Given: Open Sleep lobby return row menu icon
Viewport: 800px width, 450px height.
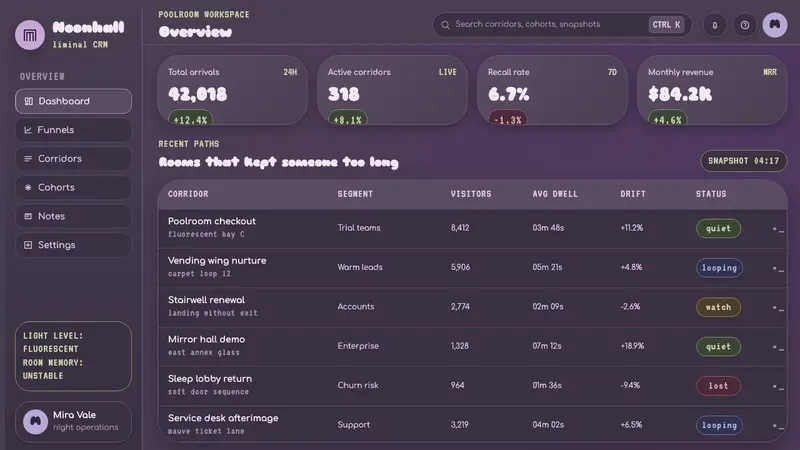Looking at the screenshot, I should pos(778,386).
